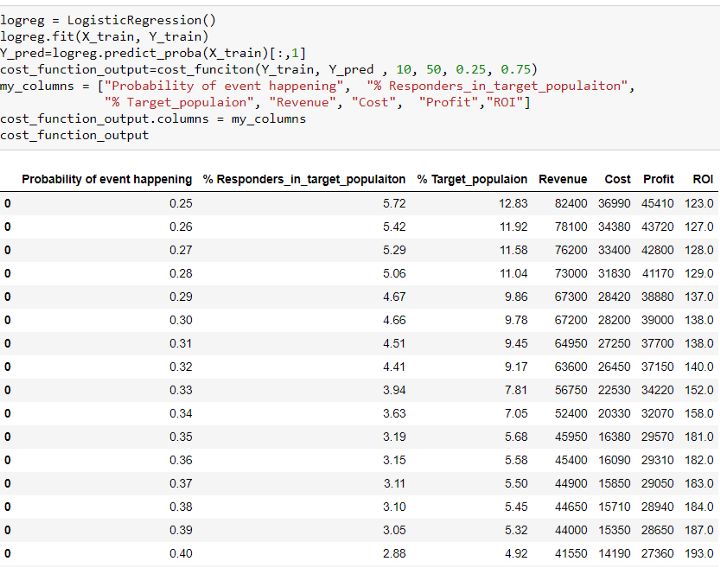Image resolution: width=720 pixels, height=567 pixels.
Task: Click revenue value 41550
Action: [x=571, y=553]
